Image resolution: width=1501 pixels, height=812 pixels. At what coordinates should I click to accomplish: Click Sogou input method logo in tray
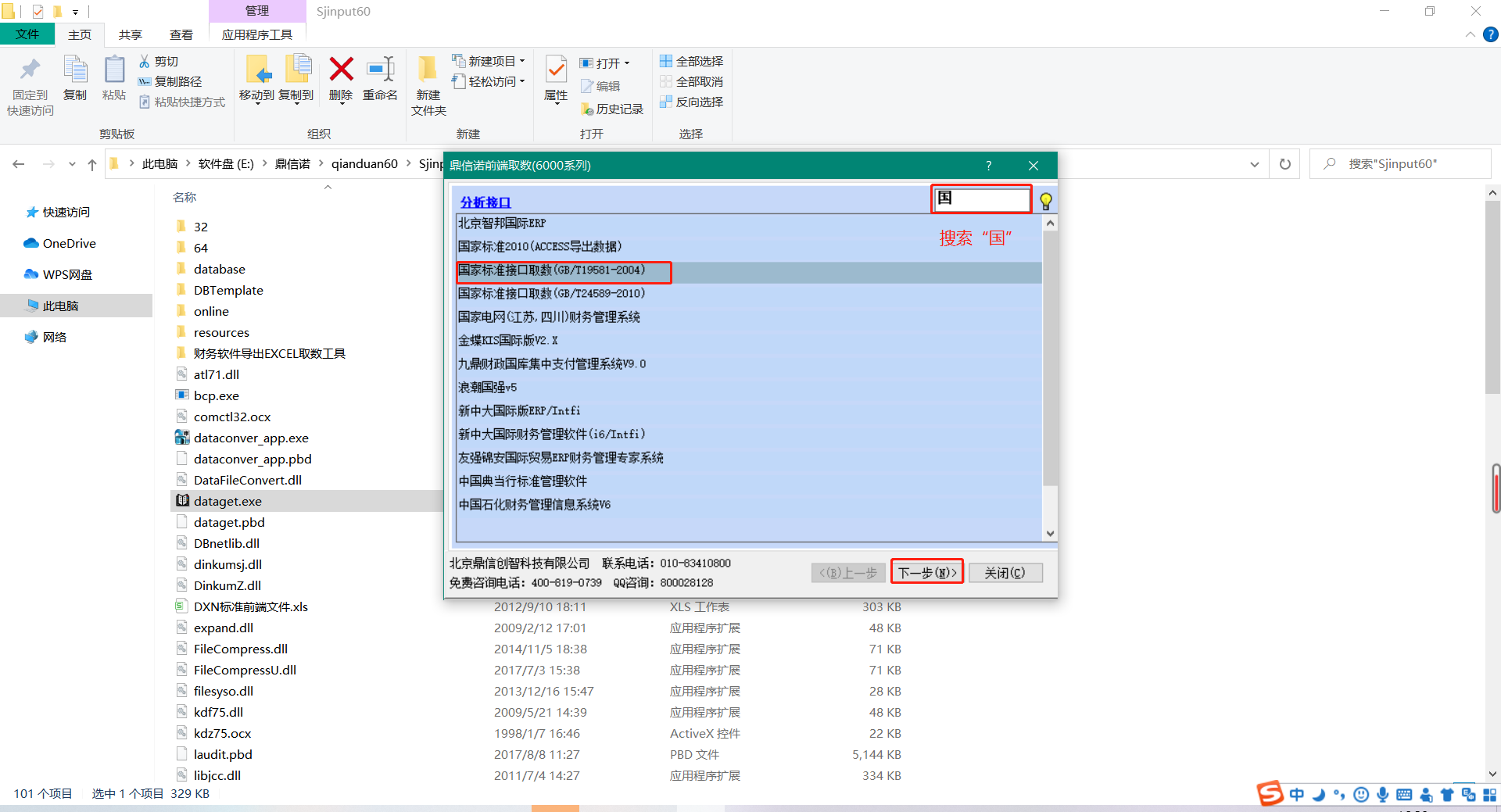click(x=1270, y=792)
